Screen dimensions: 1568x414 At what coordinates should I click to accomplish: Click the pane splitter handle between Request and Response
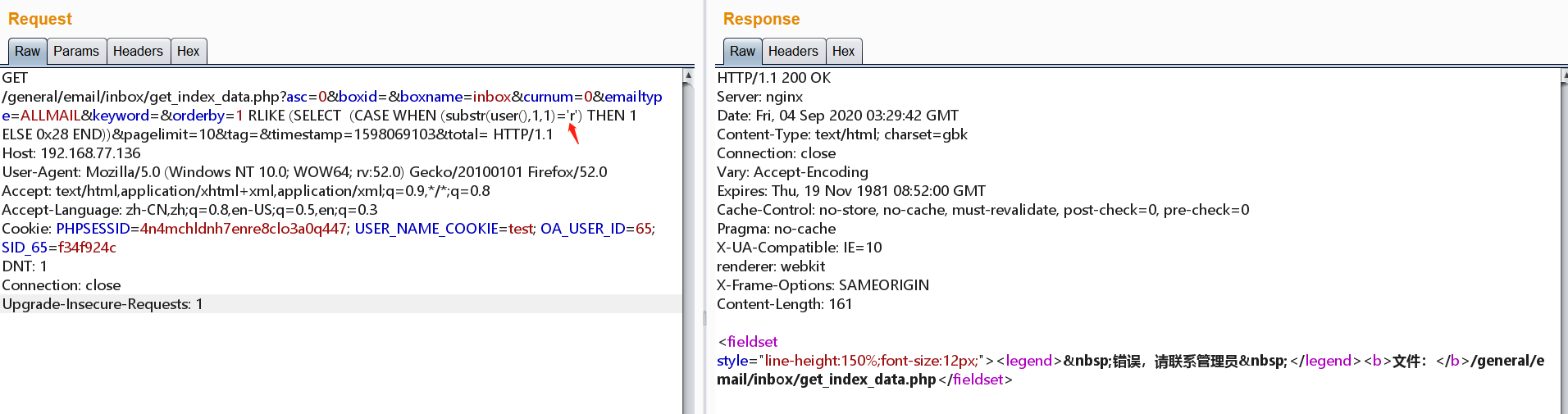click(704, 318)
